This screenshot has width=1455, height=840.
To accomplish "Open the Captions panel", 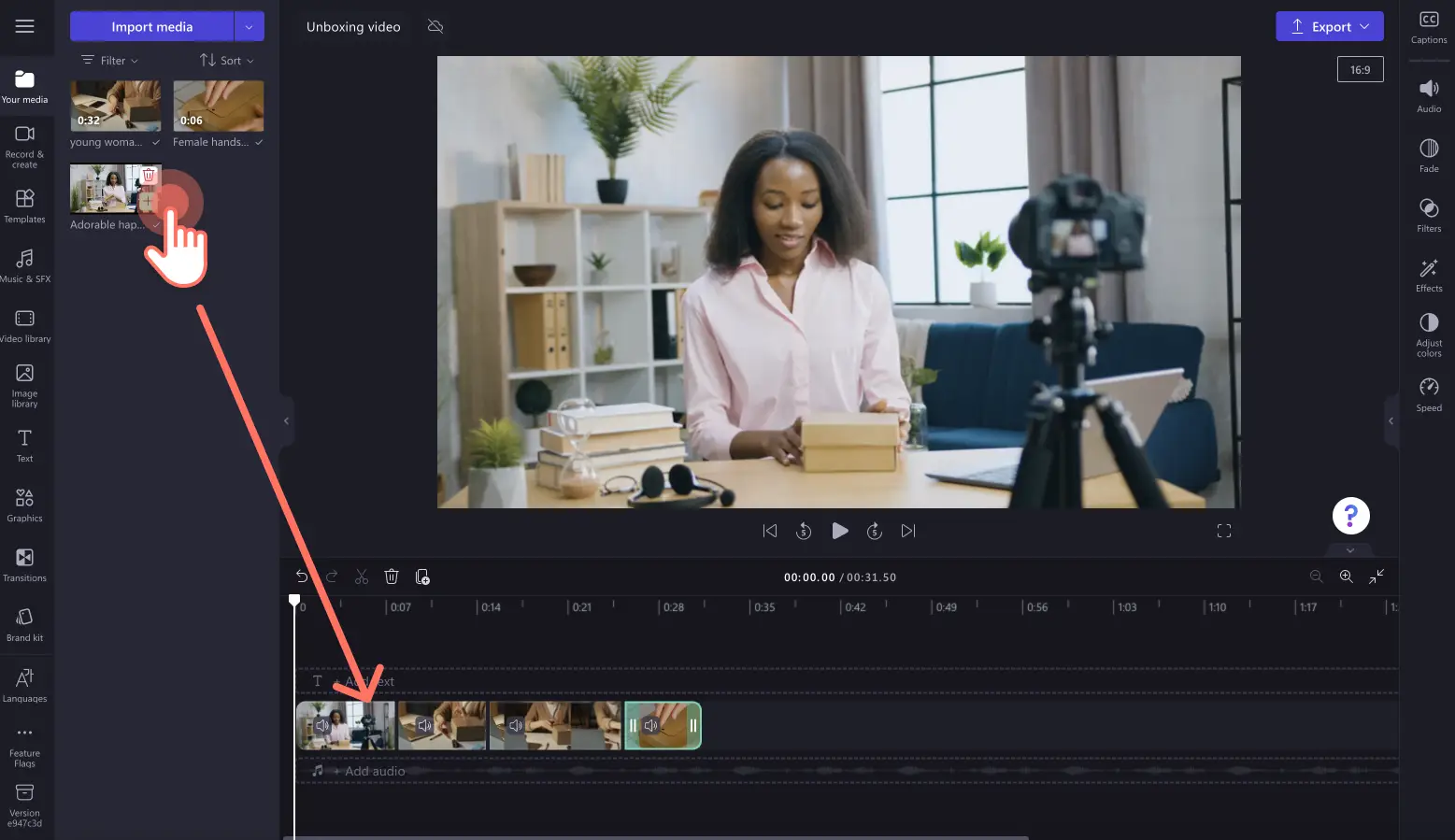I will point(1429,27).
